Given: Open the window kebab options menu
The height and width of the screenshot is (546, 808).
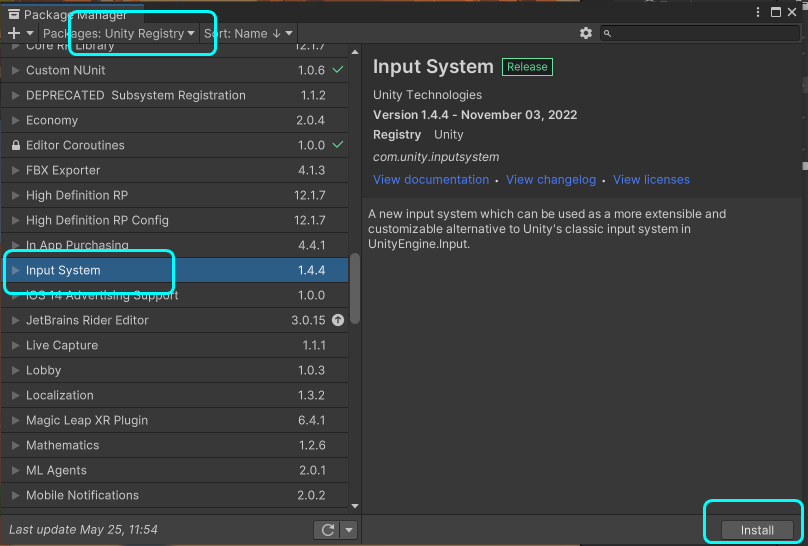Looking at the screenshot, I should tap(758, 12).
